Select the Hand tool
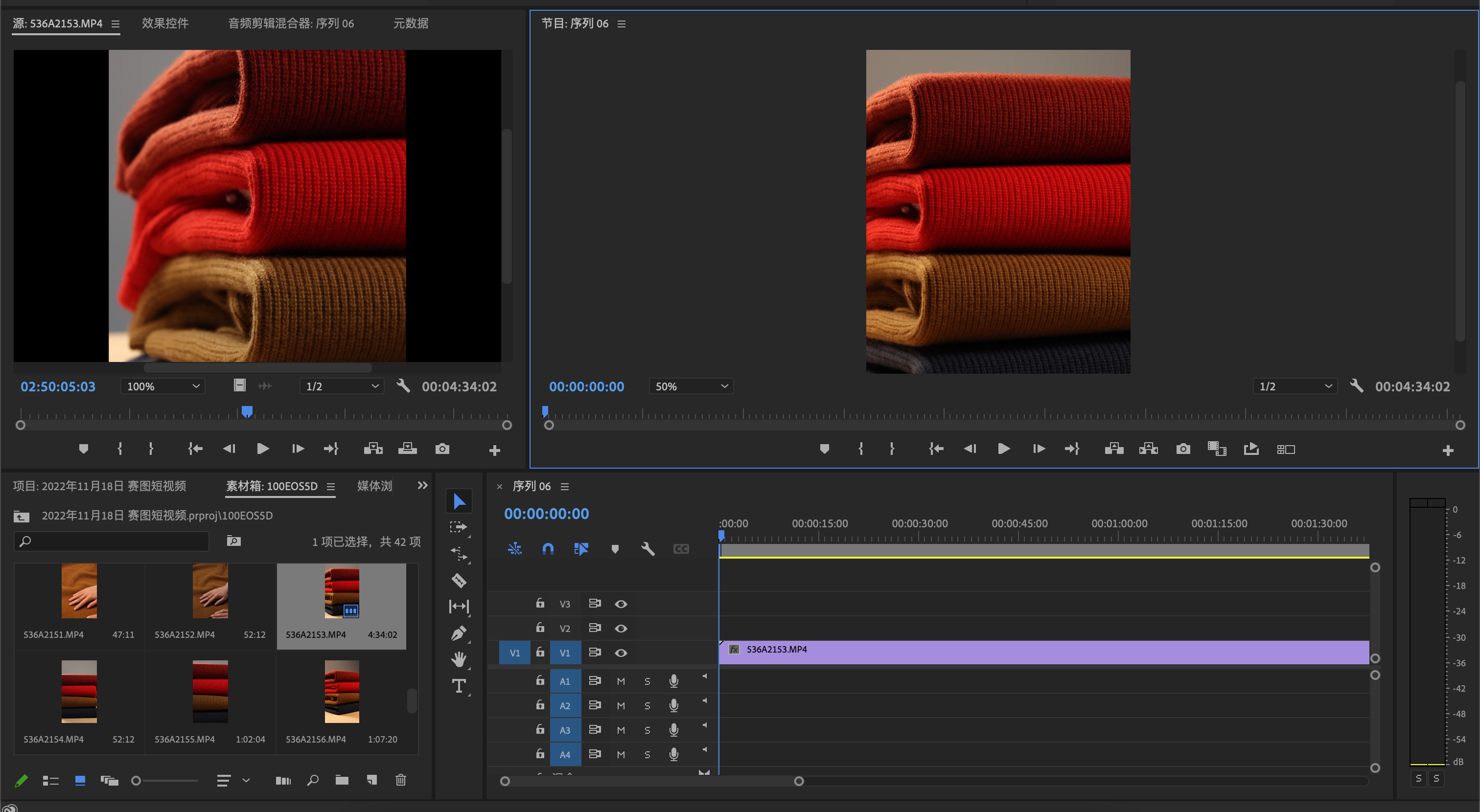Image resolution: width=1480 pixels, height=812 pixels. click(x=459, y=659)
